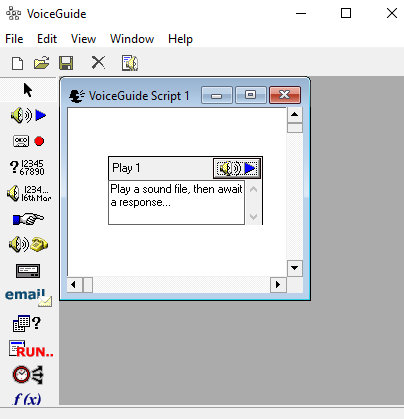Click the down arrow of the module description scrollbar
Screen dimensions: 404x419
click(x=253, y=217)
